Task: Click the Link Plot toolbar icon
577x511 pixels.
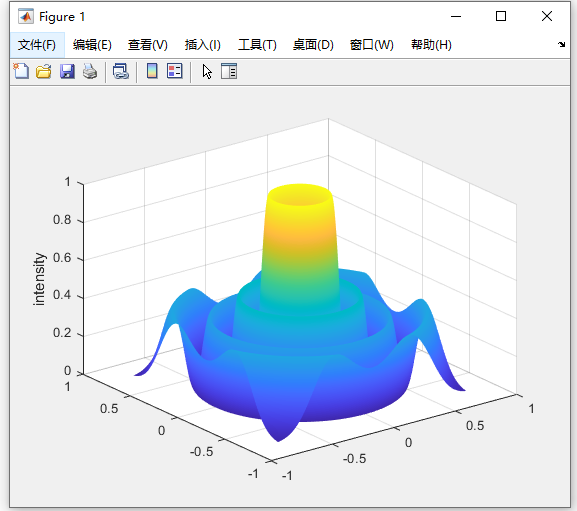Action: click(x=121, y=71)
